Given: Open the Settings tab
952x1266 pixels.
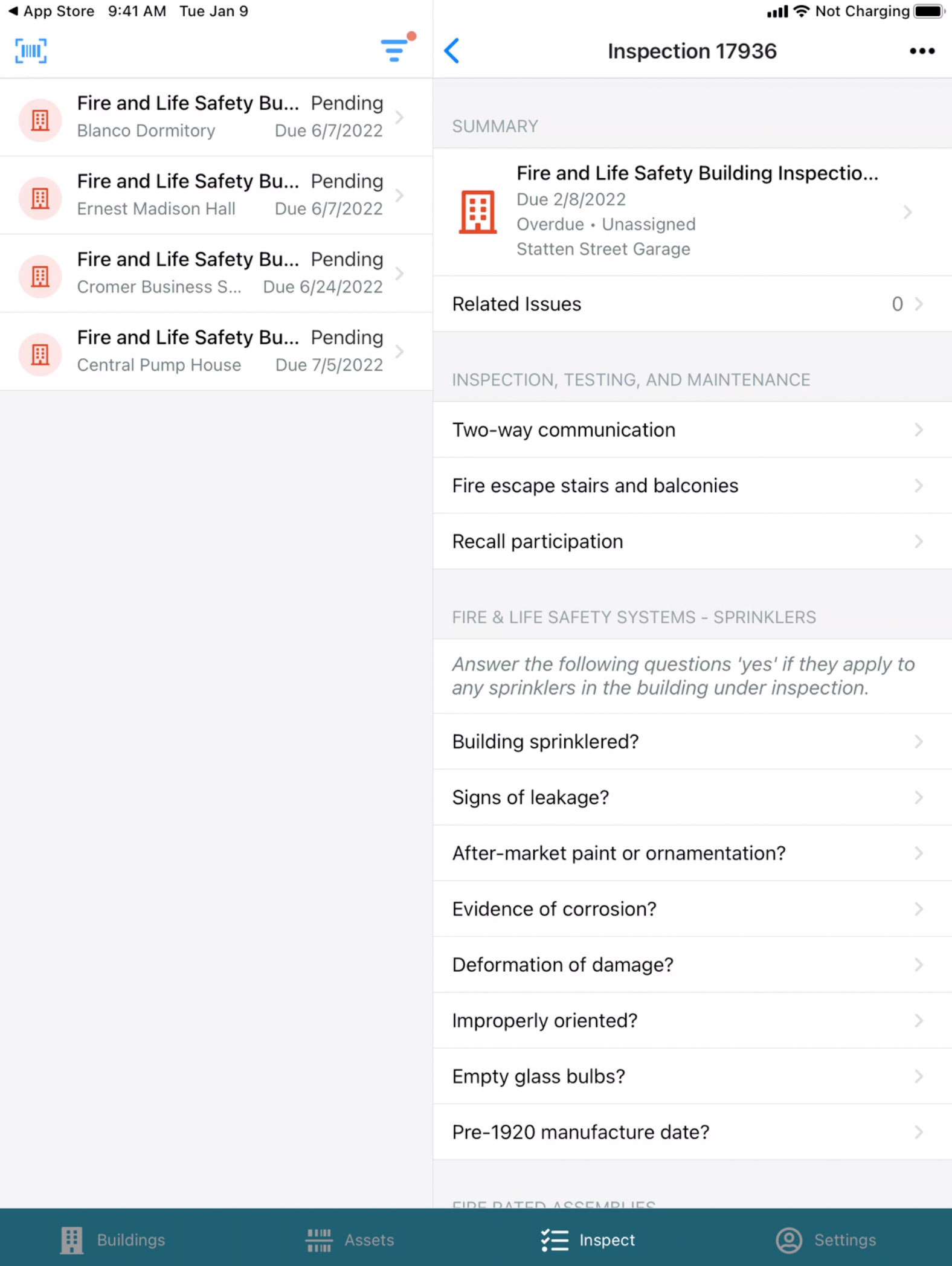Looking at the screenshot, I should coord(826,1240).
